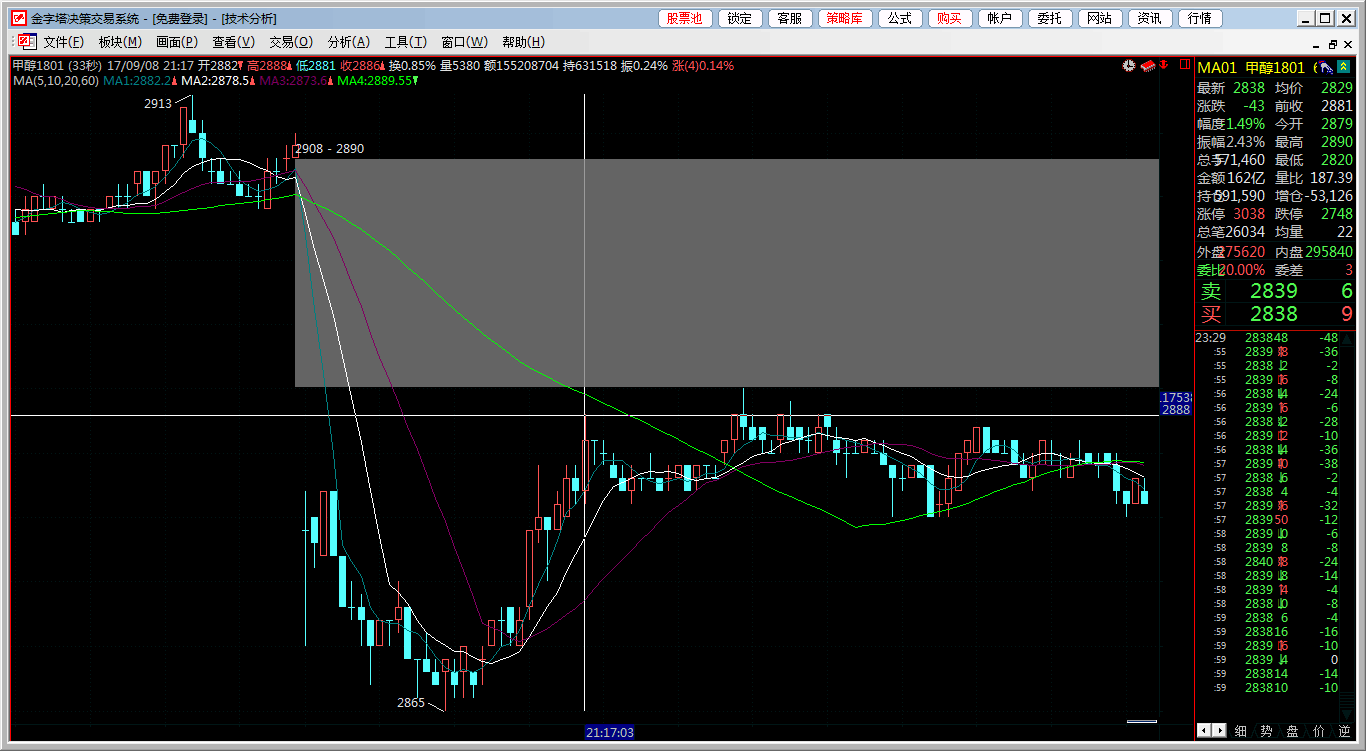Click the 公式 button
Screen dimensions: 1366x751
coord(900,18)
